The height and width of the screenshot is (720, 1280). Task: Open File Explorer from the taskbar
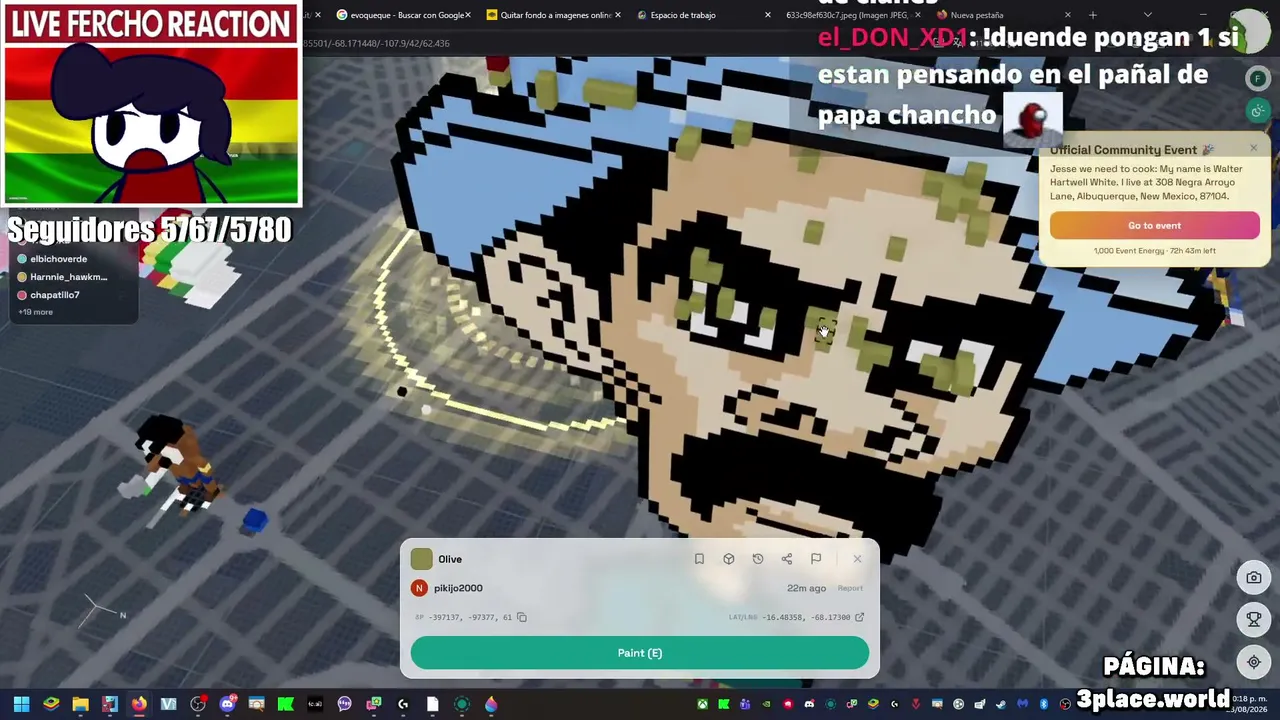tap(80, 704)
